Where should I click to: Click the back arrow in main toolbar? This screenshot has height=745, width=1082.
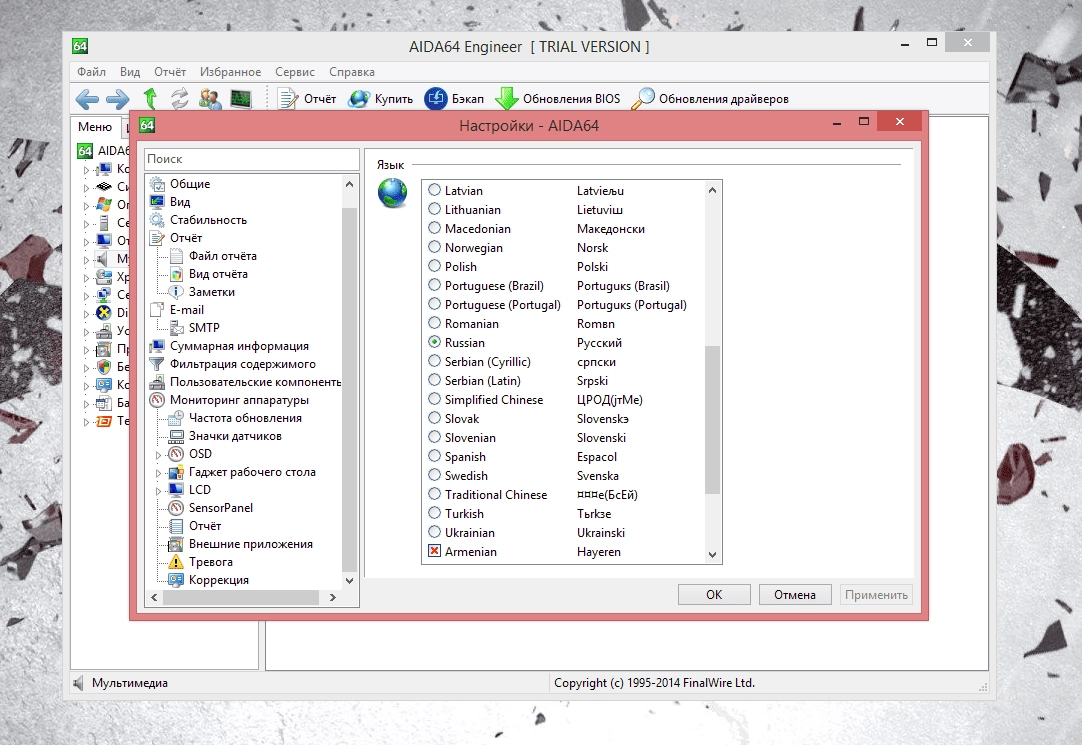[x=87, y=99]
